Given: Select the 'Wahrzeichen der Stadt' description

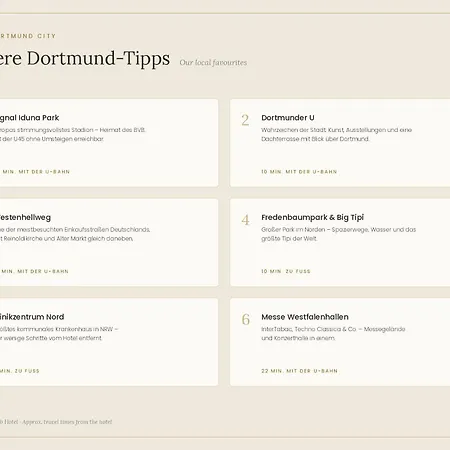Looking at the screenshot, I should pos(337,134).
